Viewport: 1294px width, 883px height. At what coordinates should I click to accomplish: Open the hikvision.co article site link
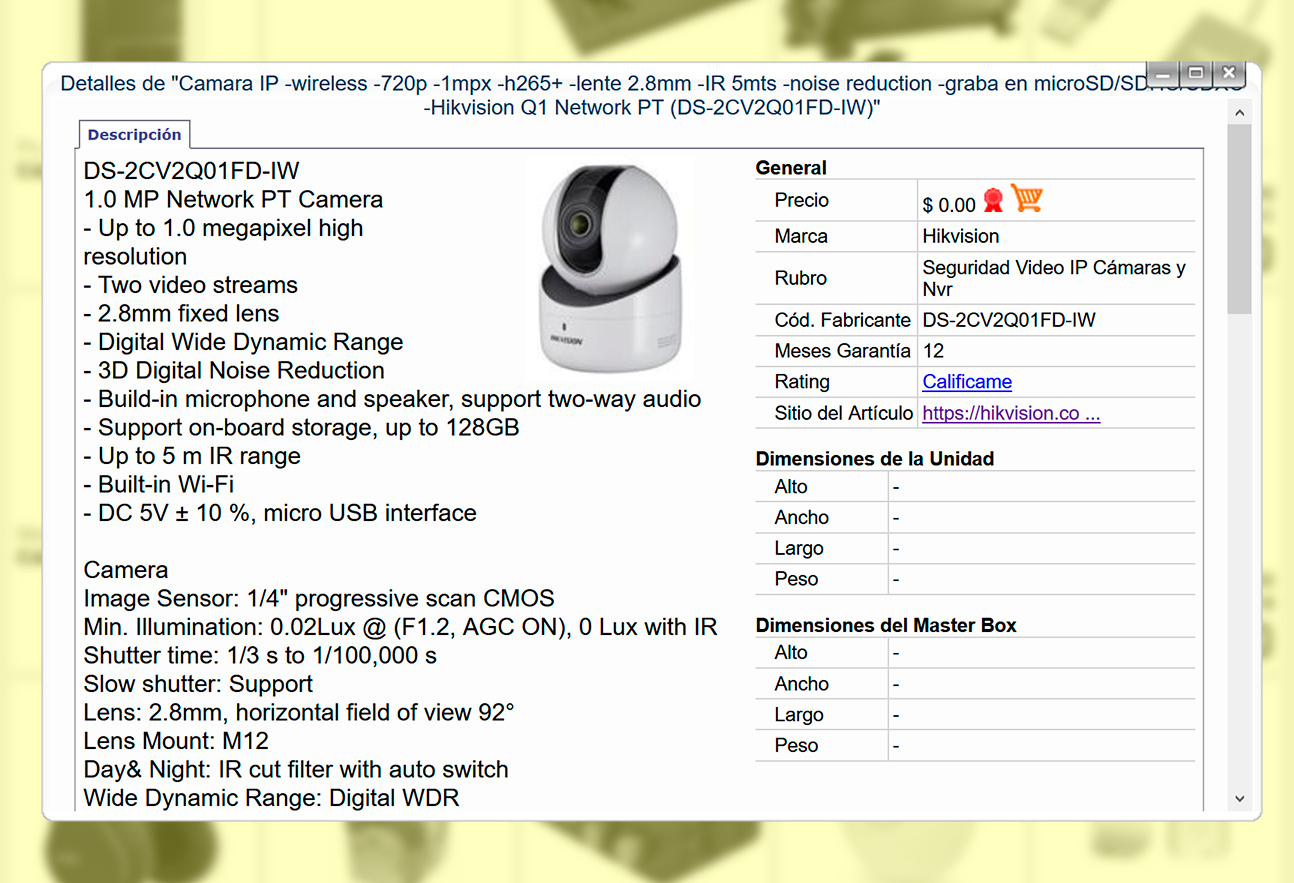(1010, 413)
